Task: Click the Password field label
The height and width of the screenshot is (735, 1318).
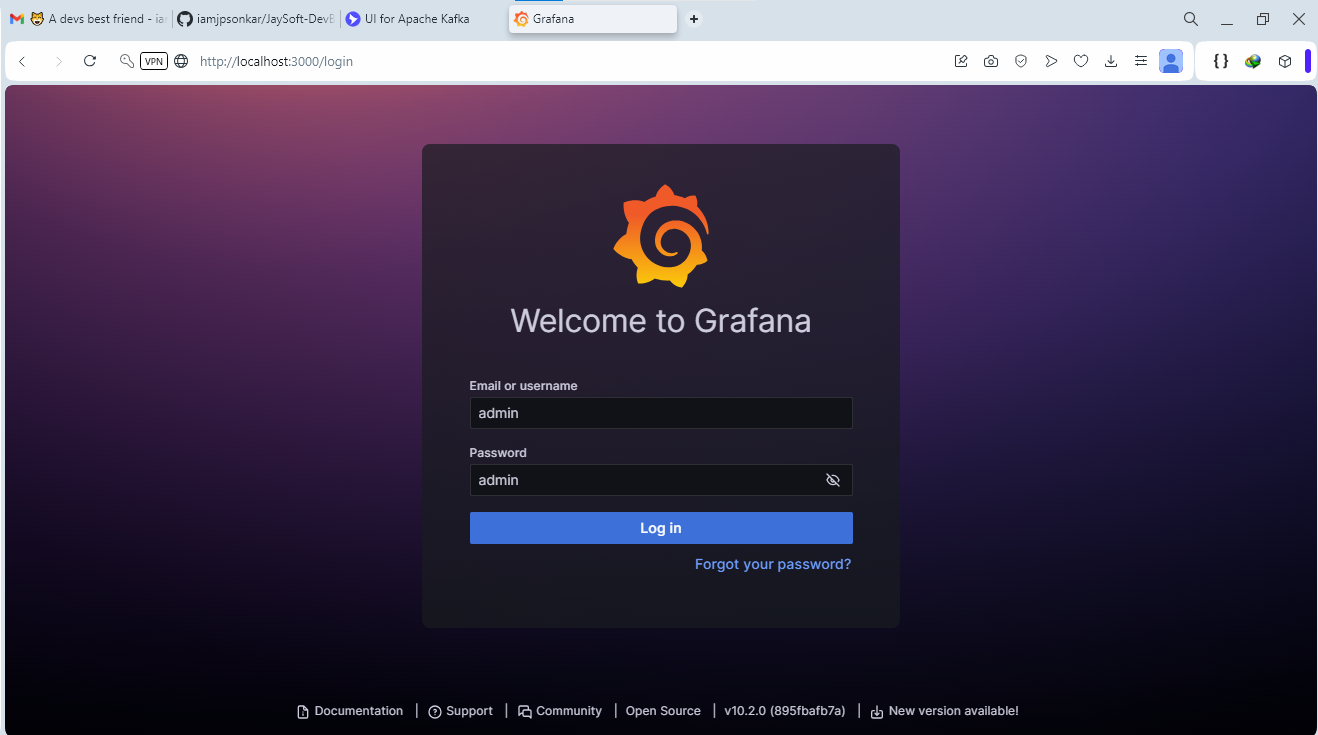Action: [498, 453]
